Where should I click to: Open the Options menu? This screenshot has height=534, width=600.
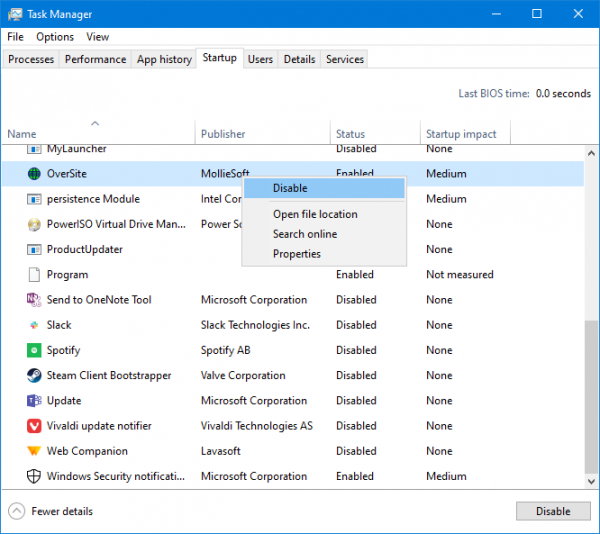[55, 37]
